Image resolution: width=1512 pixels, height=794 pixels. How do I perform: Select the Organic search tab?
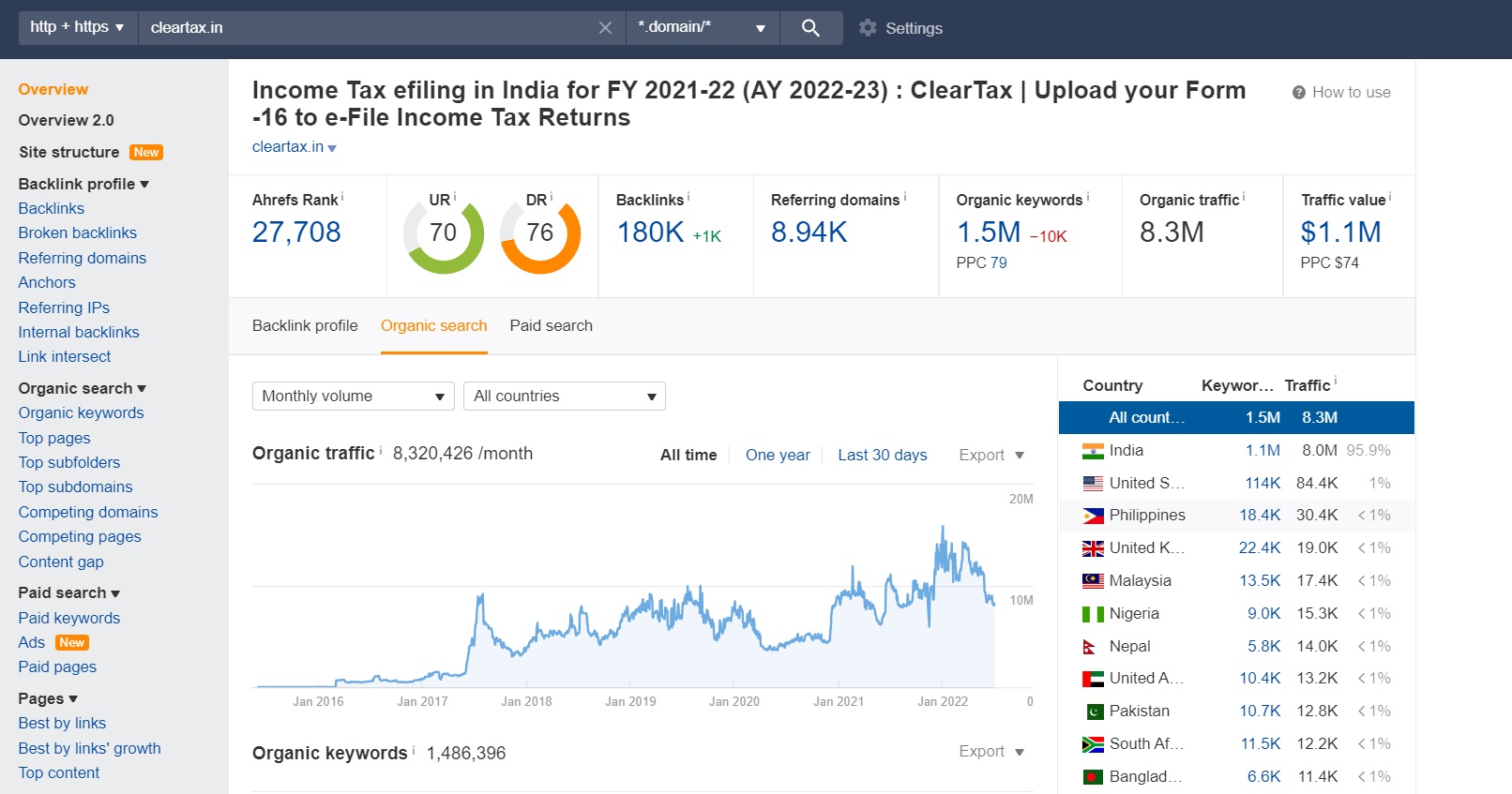coord(433,325)
